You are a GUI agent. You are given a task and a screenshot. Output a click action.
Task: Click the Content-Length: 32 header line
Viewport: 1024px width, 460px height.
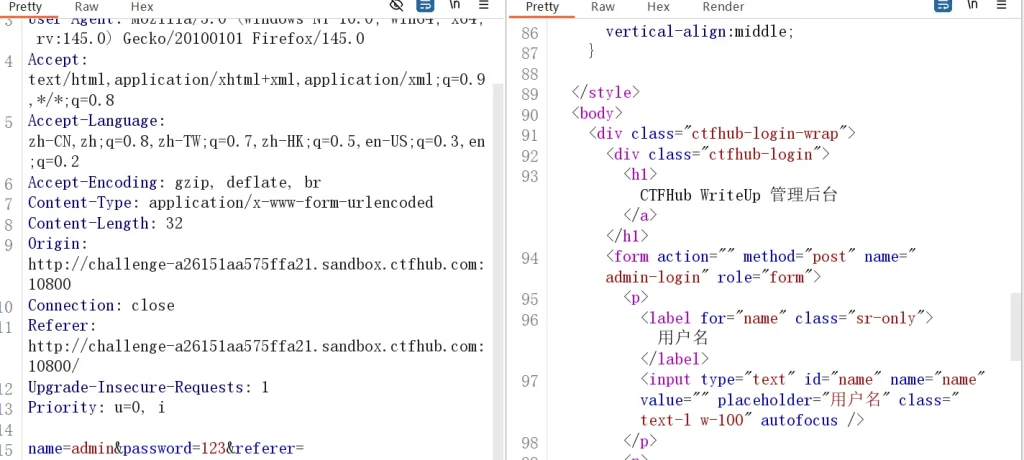coord(105,223)
